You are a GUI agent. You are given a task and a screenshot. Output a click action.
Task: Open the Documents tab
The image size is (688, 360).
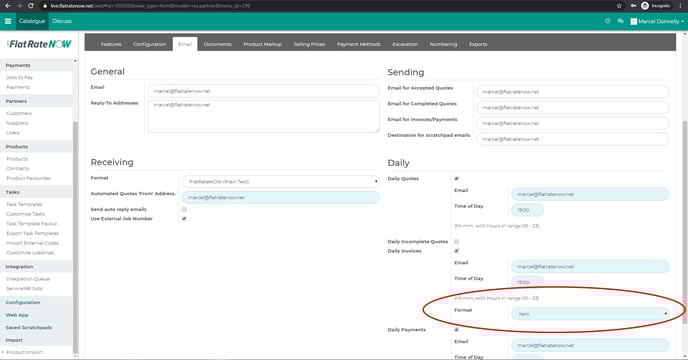(218, 44)
